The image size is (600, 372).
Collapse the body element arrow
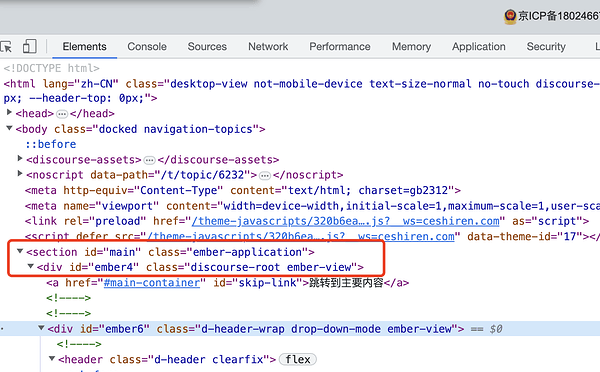pos(9,128)
